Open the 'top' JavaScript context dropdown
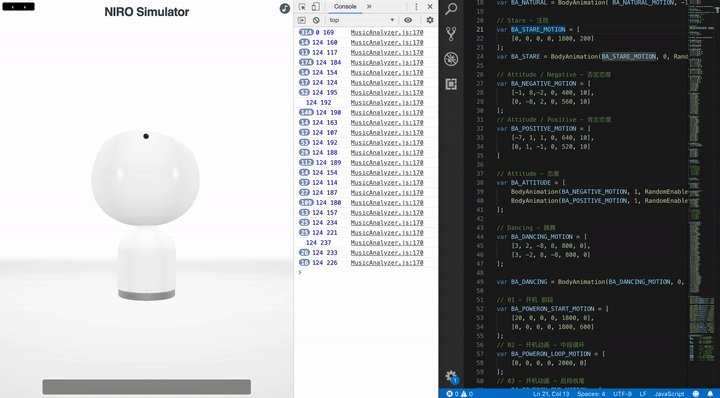Viewport: 720px width, 398px height. point(362,20)
